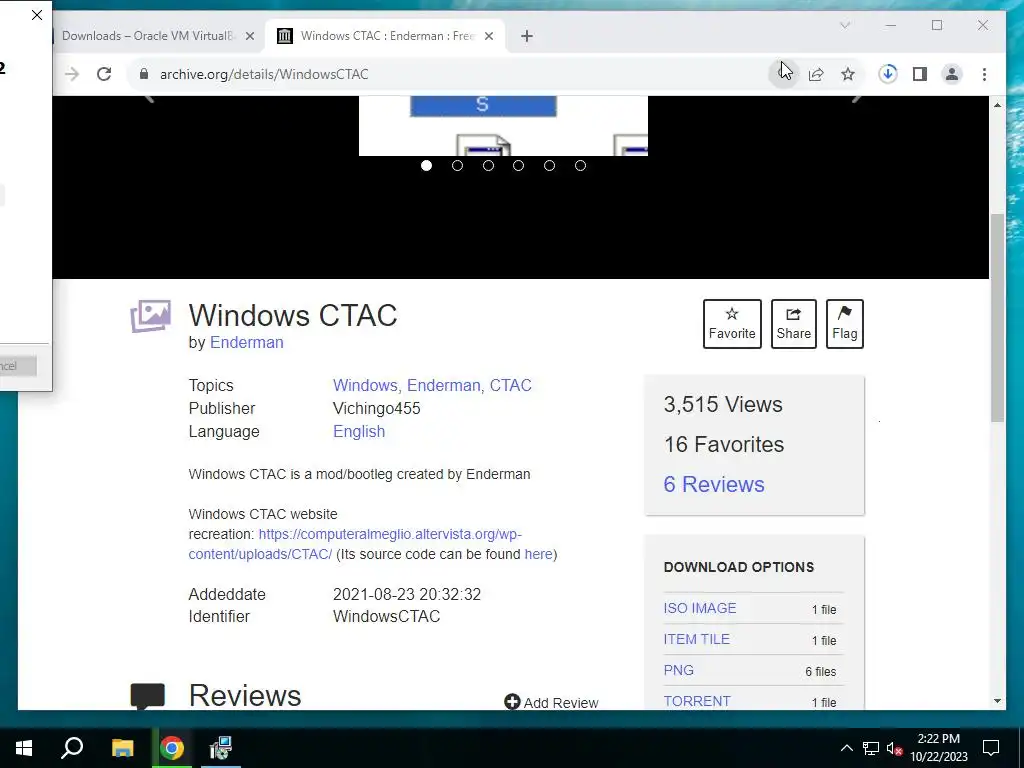
Task: Bookmark this tab with the star icon
Action: (x=848, y=74)
